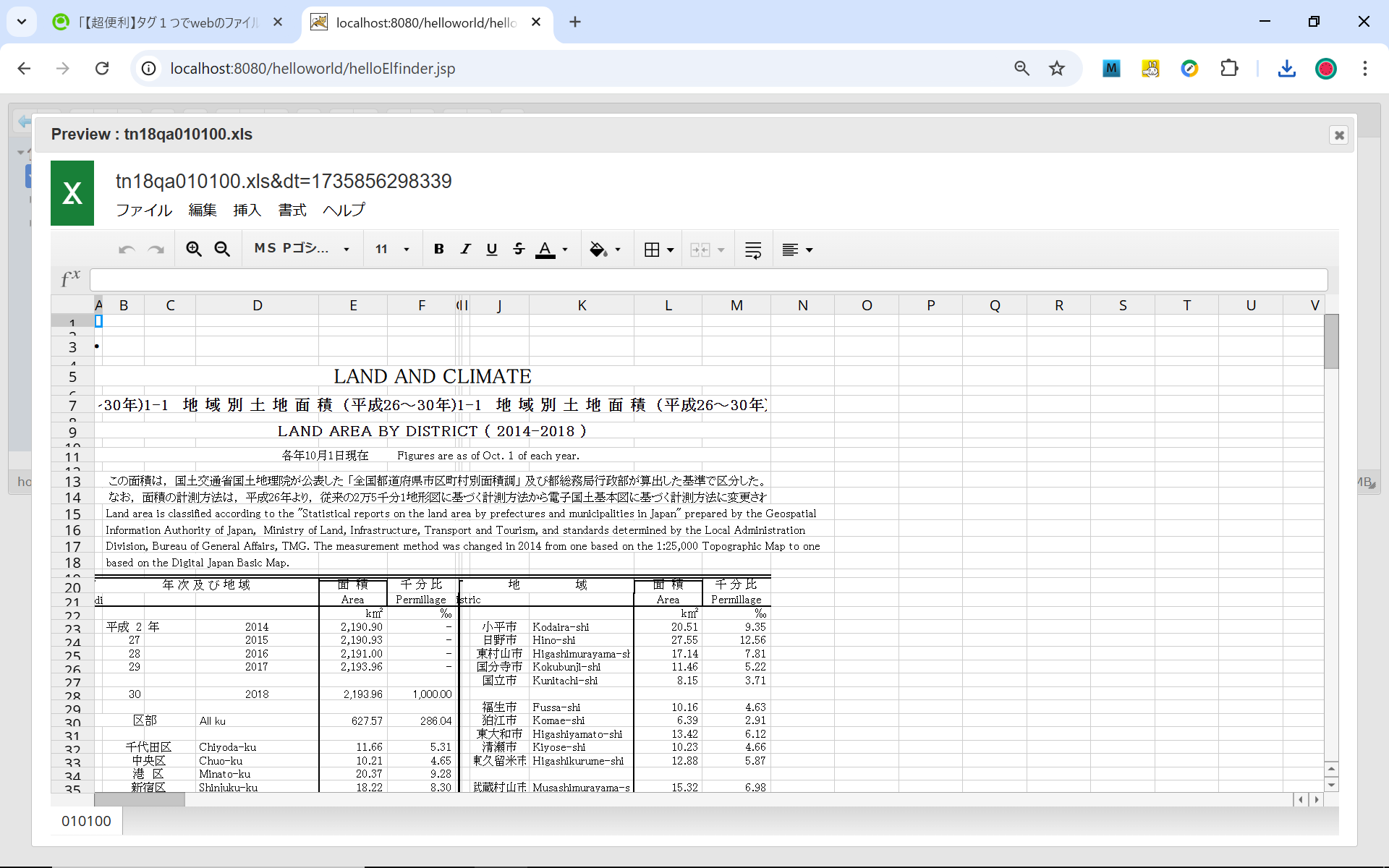Open the ファイル menu

tap(144, 210)
